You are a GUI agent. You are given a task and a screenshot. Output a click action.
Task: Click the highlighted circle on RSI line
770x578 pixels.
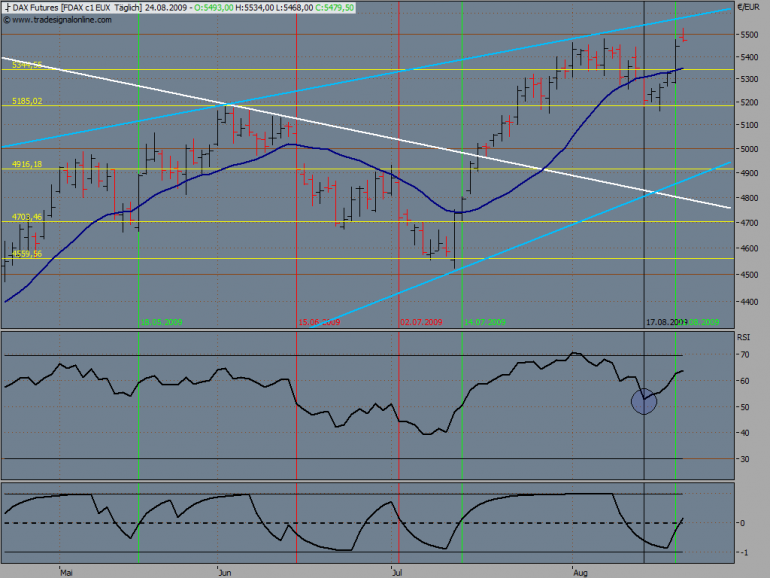(644, 401)
